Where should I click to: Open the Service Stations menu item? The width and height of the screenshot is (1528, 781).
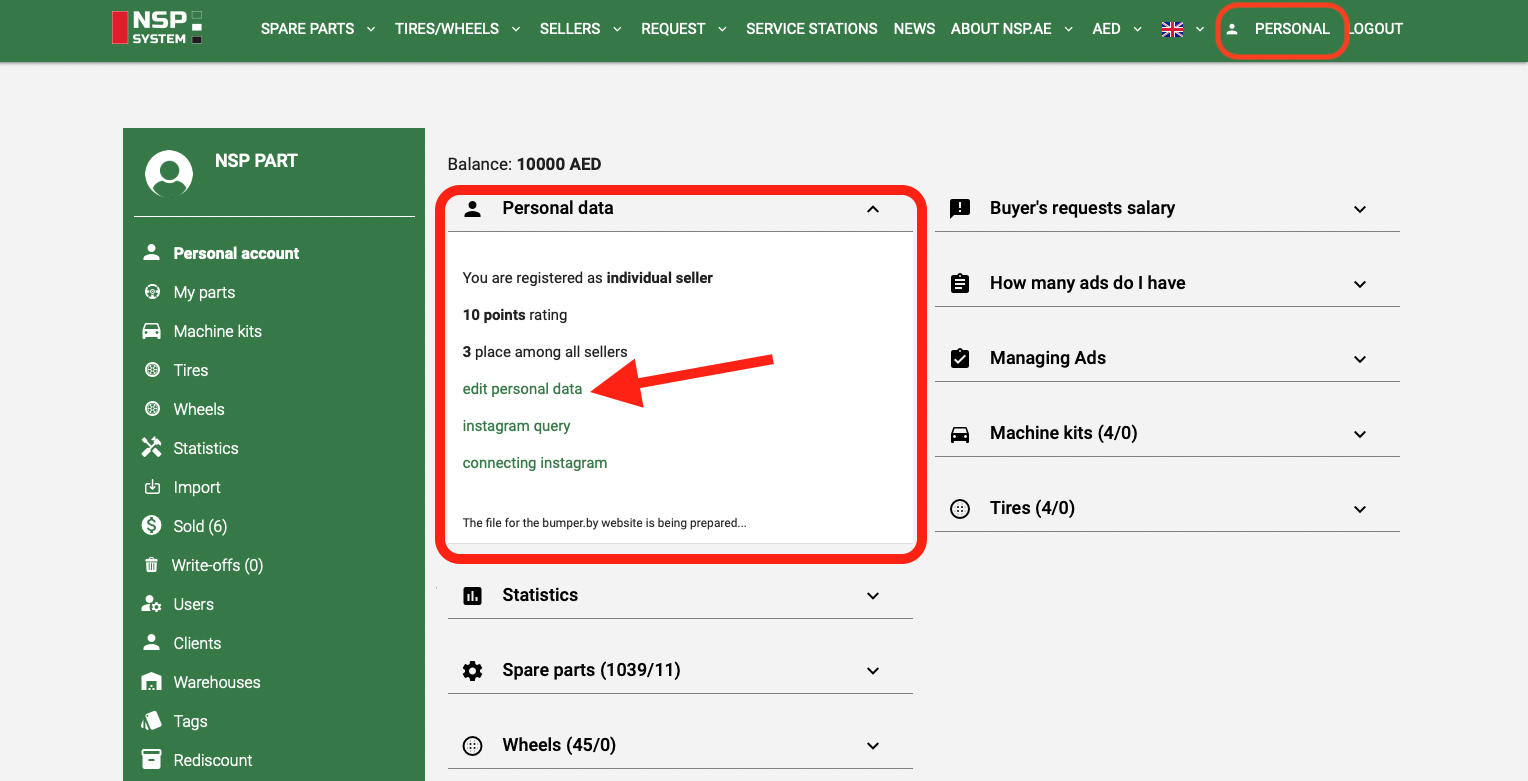(x=811, y=29)
